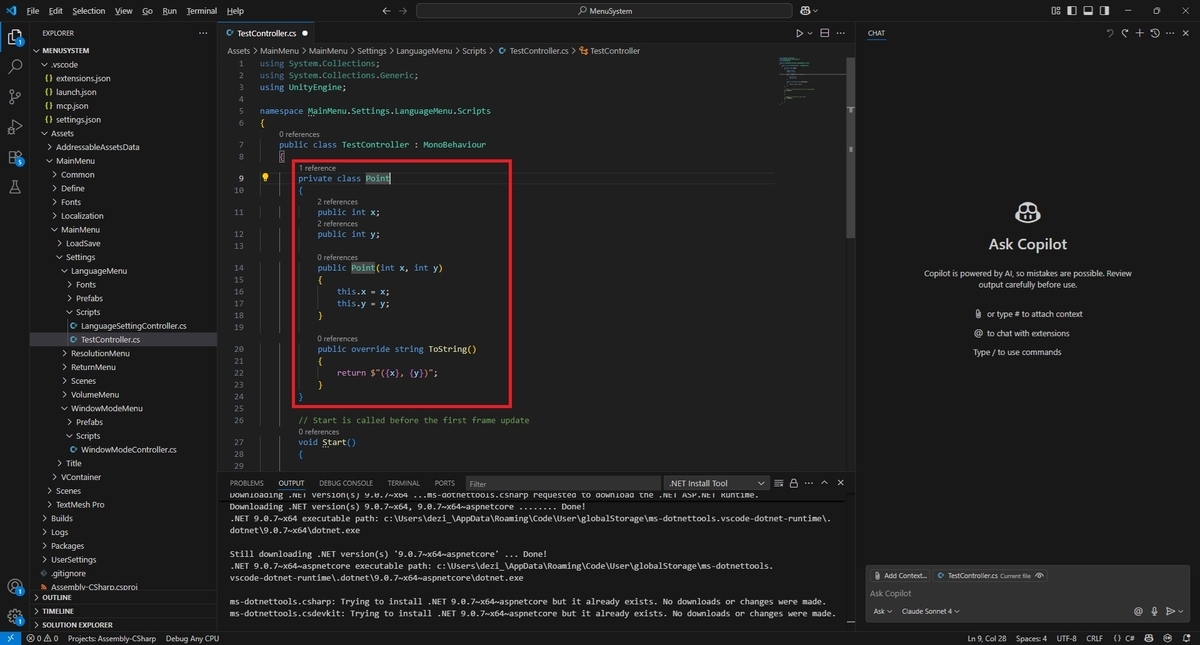Click the Add Context button
Image resolution: width=1200 pixels, height=645 pixels.
900,576
